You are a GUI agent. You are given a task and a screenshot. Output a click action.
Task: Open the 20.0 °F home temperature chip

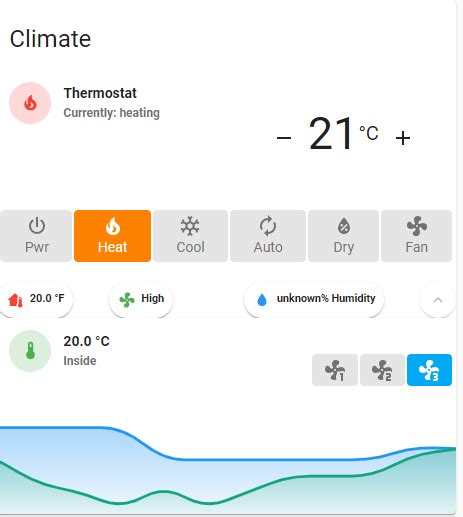tap(36, 299)
